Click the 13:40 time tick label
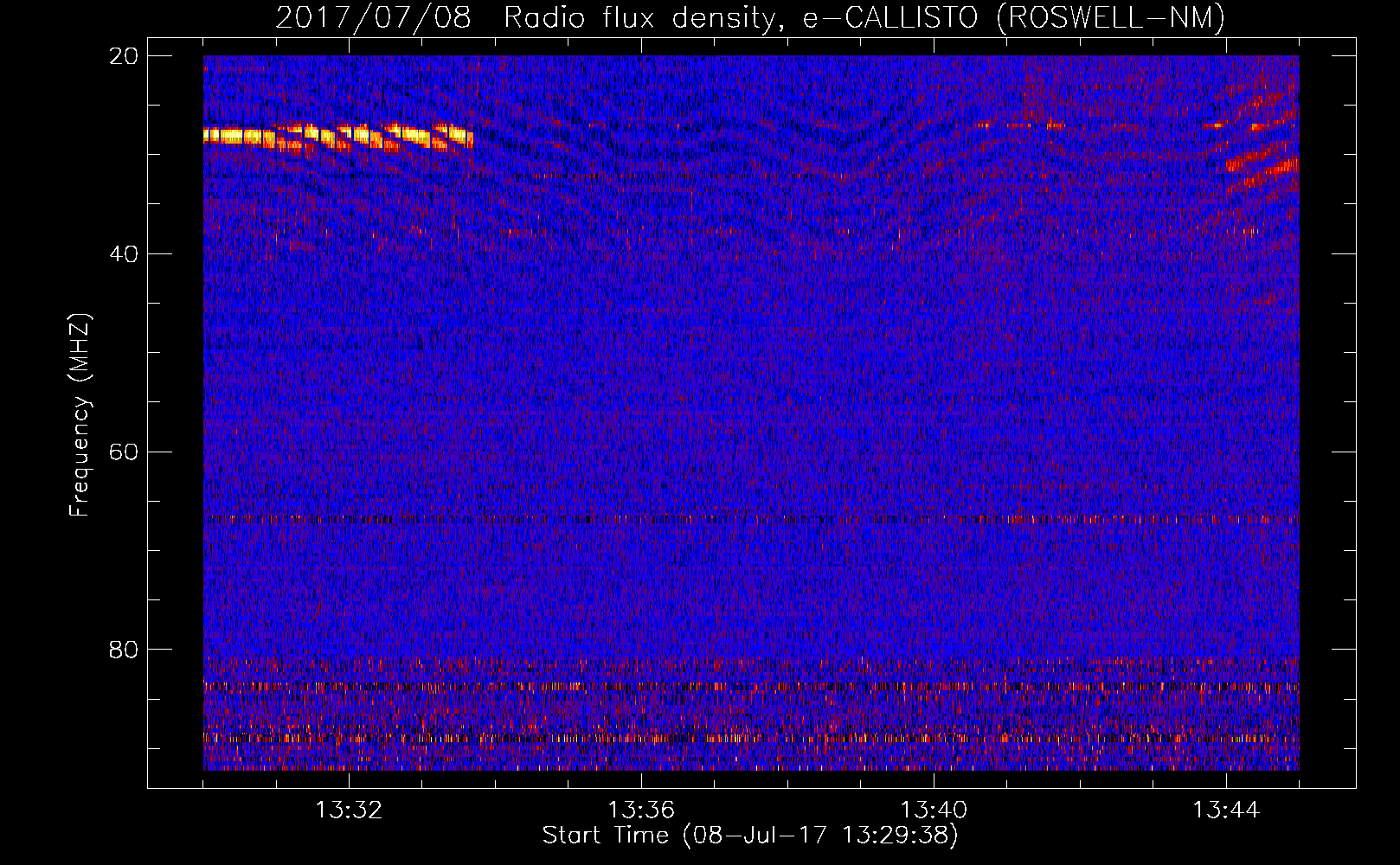Screen dimensions: 1400x865 coord(934,811)
